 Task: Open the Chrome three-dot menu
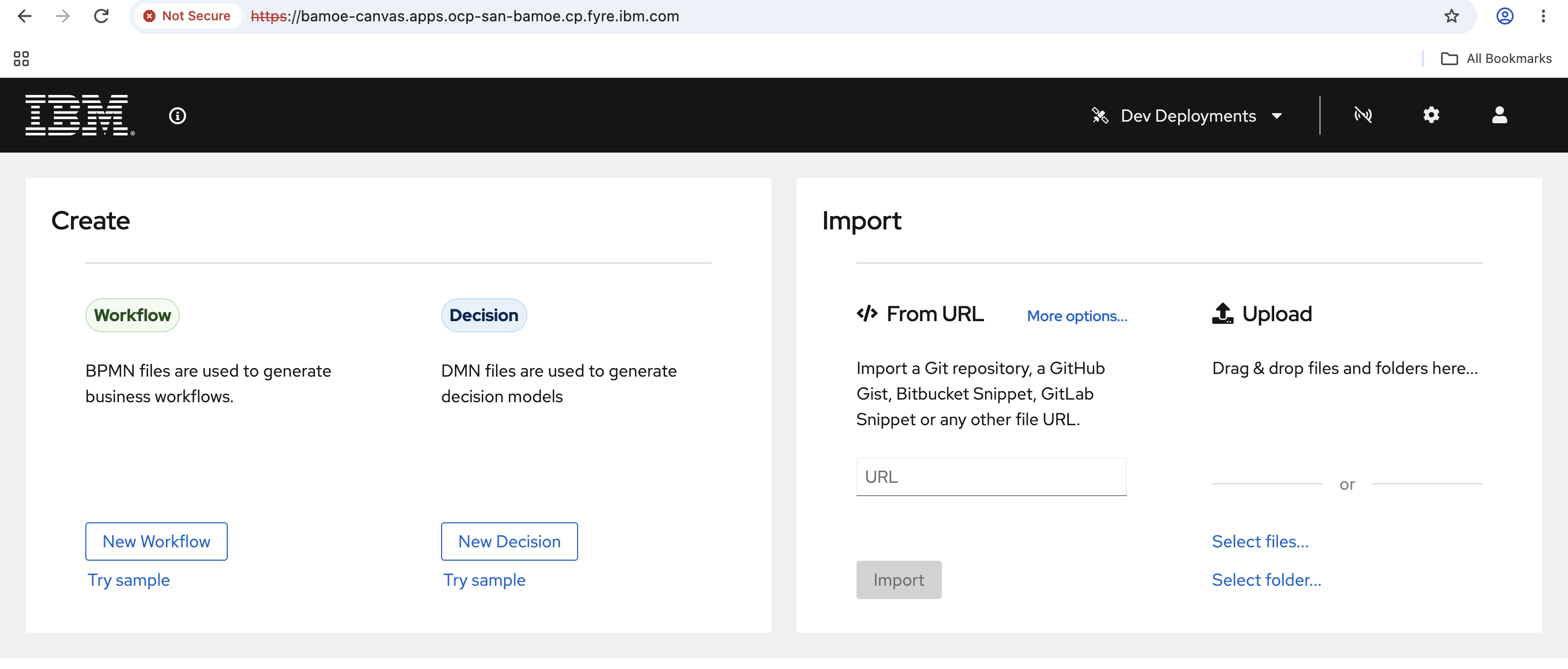pos(1543,16)
